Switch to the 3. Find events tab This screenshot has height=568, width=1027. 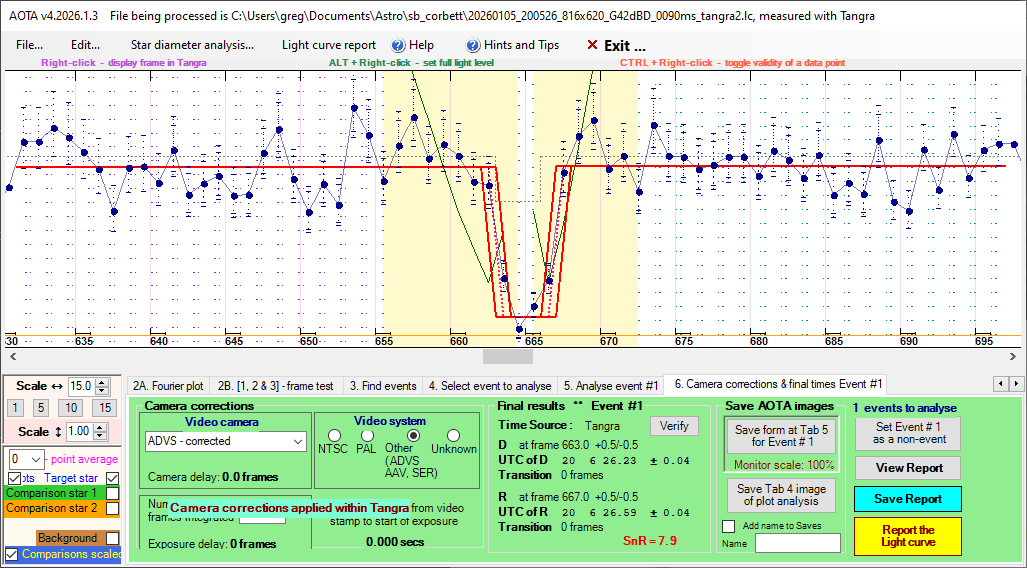coord(382,384)
